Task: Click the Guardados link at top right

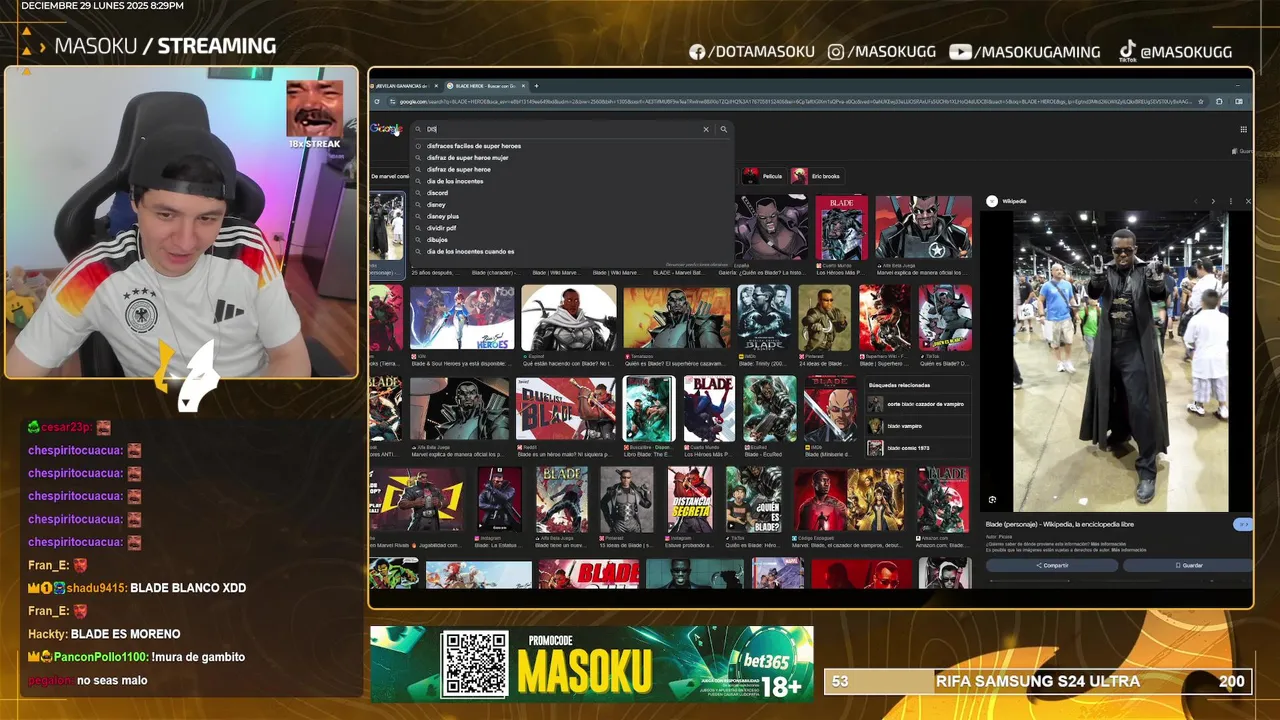Action: click(x=1244, y=151)
